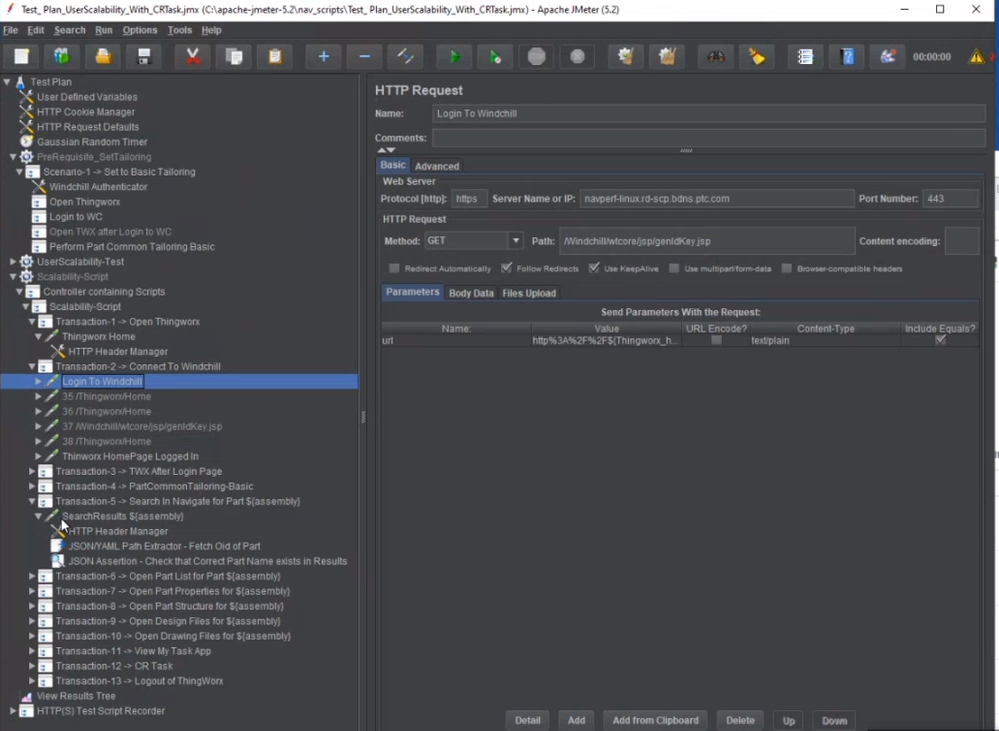The image size is (999, 731).
Task: Select the View Results Tree node
Action: [76, 696]
